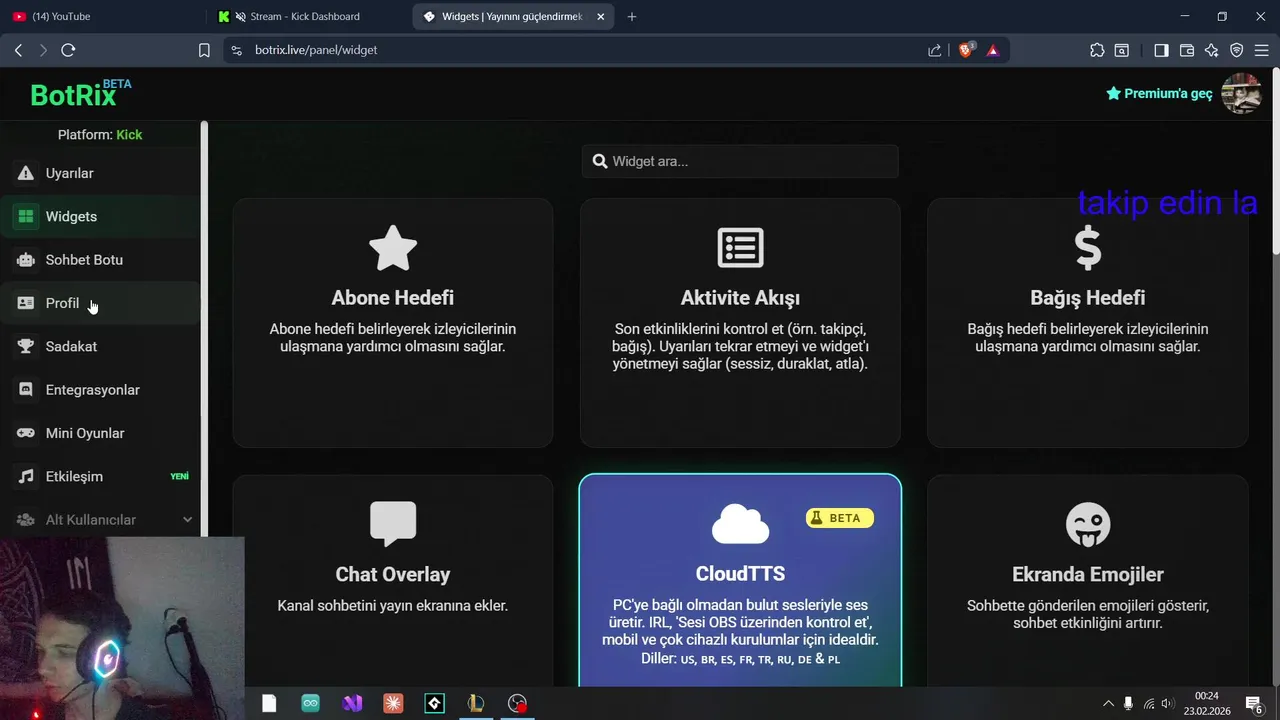Select the Widgets grid icon in sidebar
The image size is (1280, 720).
click(26, 216)
